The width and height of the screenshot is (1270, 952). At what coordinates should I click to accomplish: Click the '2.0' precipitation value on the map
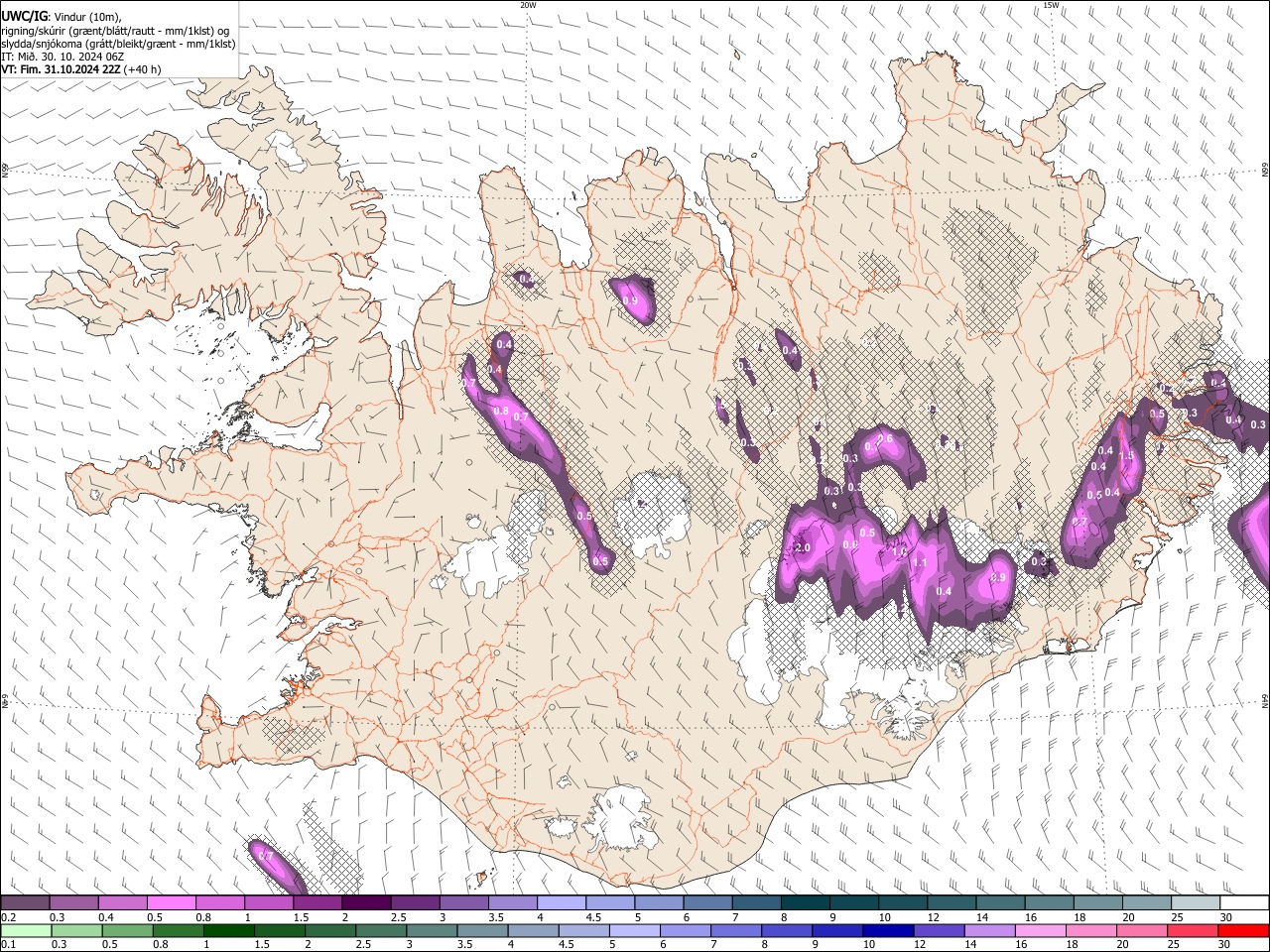803,547
